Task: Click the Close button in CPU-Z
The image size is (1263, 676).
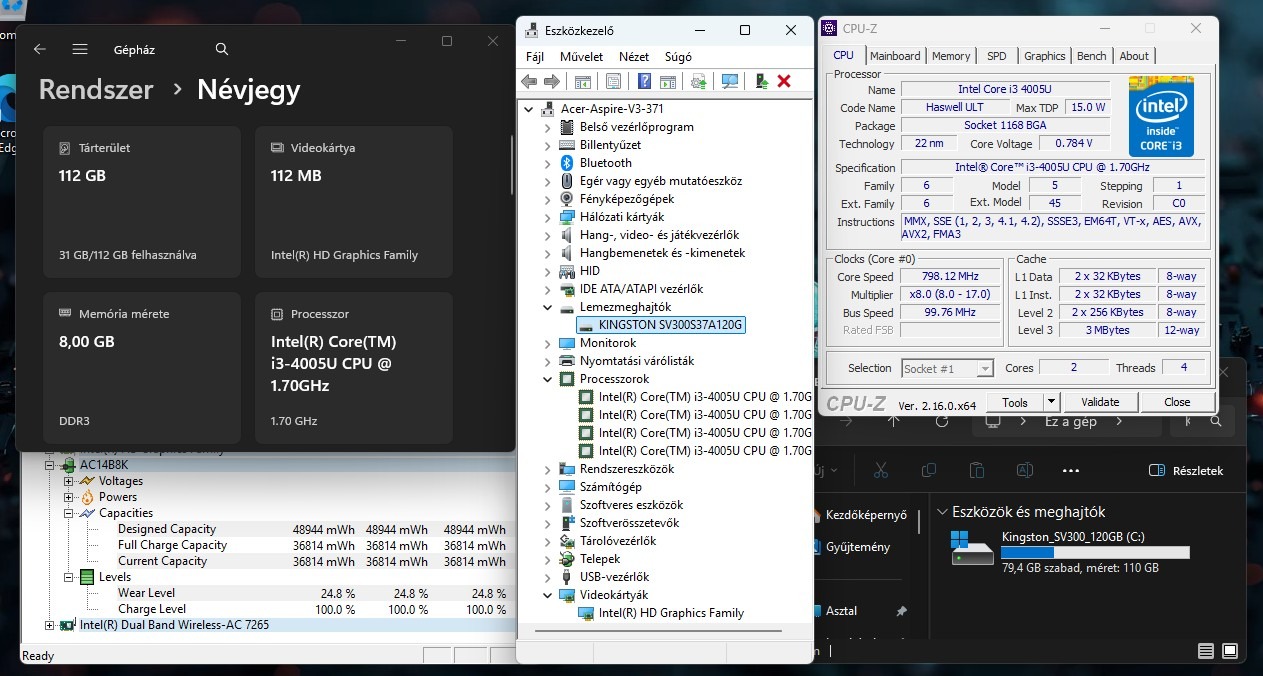Action: click(x=1177, y=402)
